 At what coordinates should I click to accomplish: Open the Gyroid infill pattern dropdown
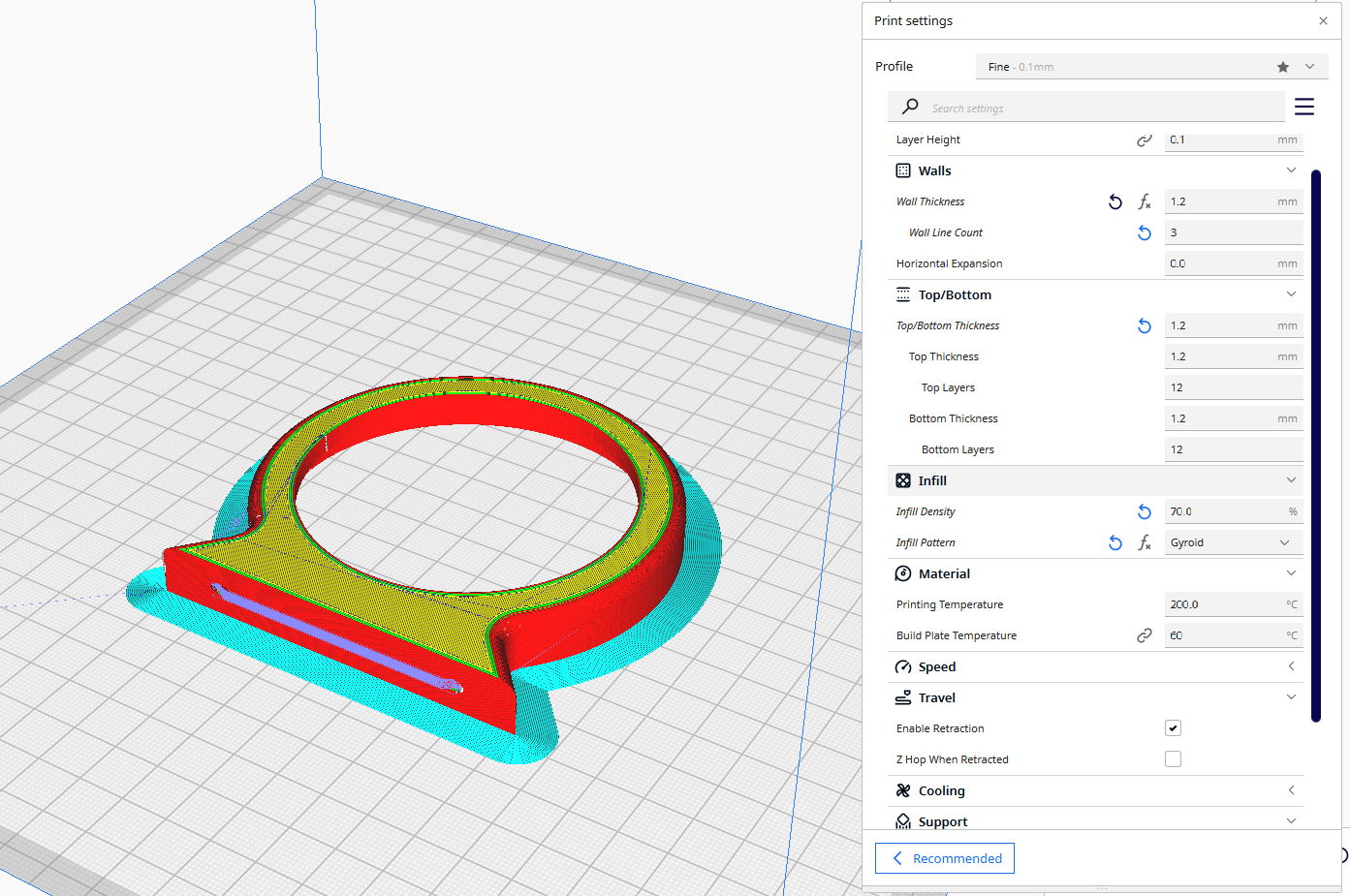click(x=1233, y=542)
